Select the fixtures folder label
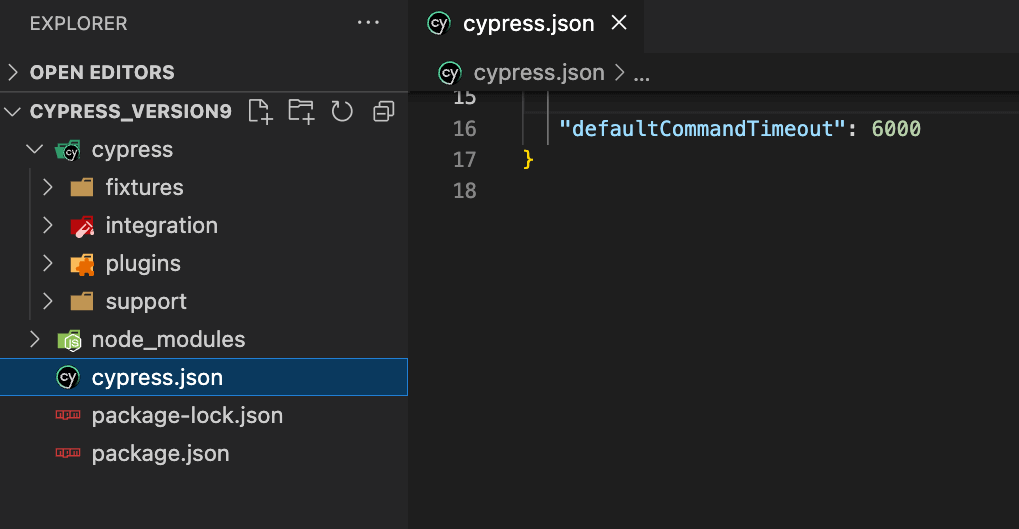Viewport: 1019px width, 529px height. (x=144, y=187)
